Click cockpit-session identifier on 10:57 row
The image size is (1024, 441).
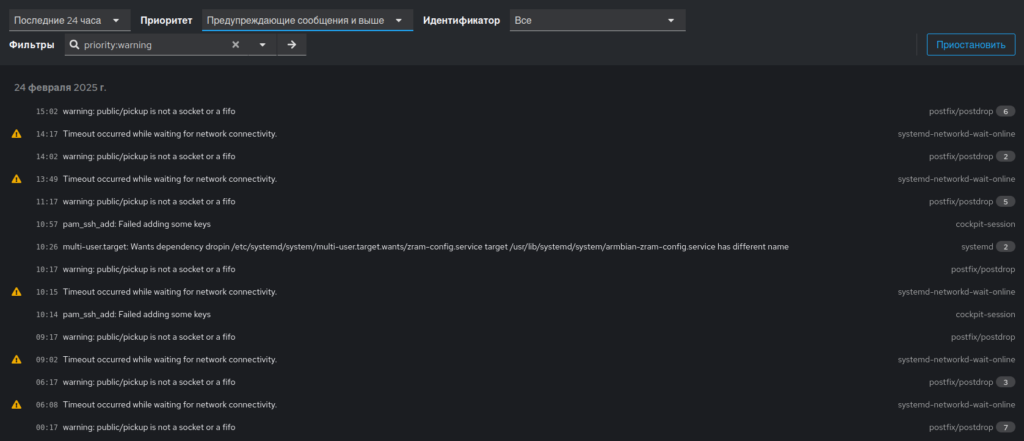point(985,224)
